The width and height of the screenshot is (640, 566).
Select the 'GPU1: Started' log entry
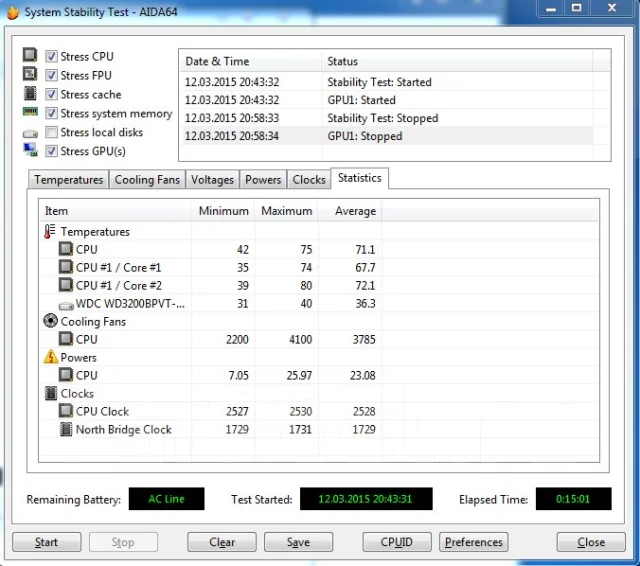[x=386, y=100]
